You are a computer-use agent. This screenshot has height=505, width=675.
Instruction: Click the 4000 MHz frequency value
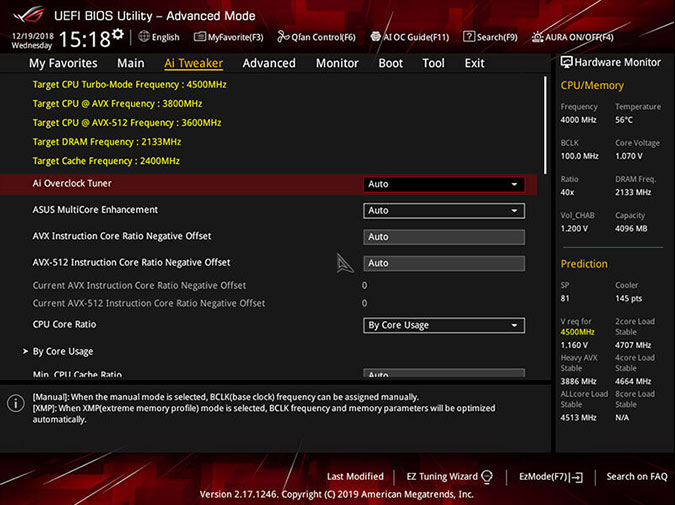point(578,120)
